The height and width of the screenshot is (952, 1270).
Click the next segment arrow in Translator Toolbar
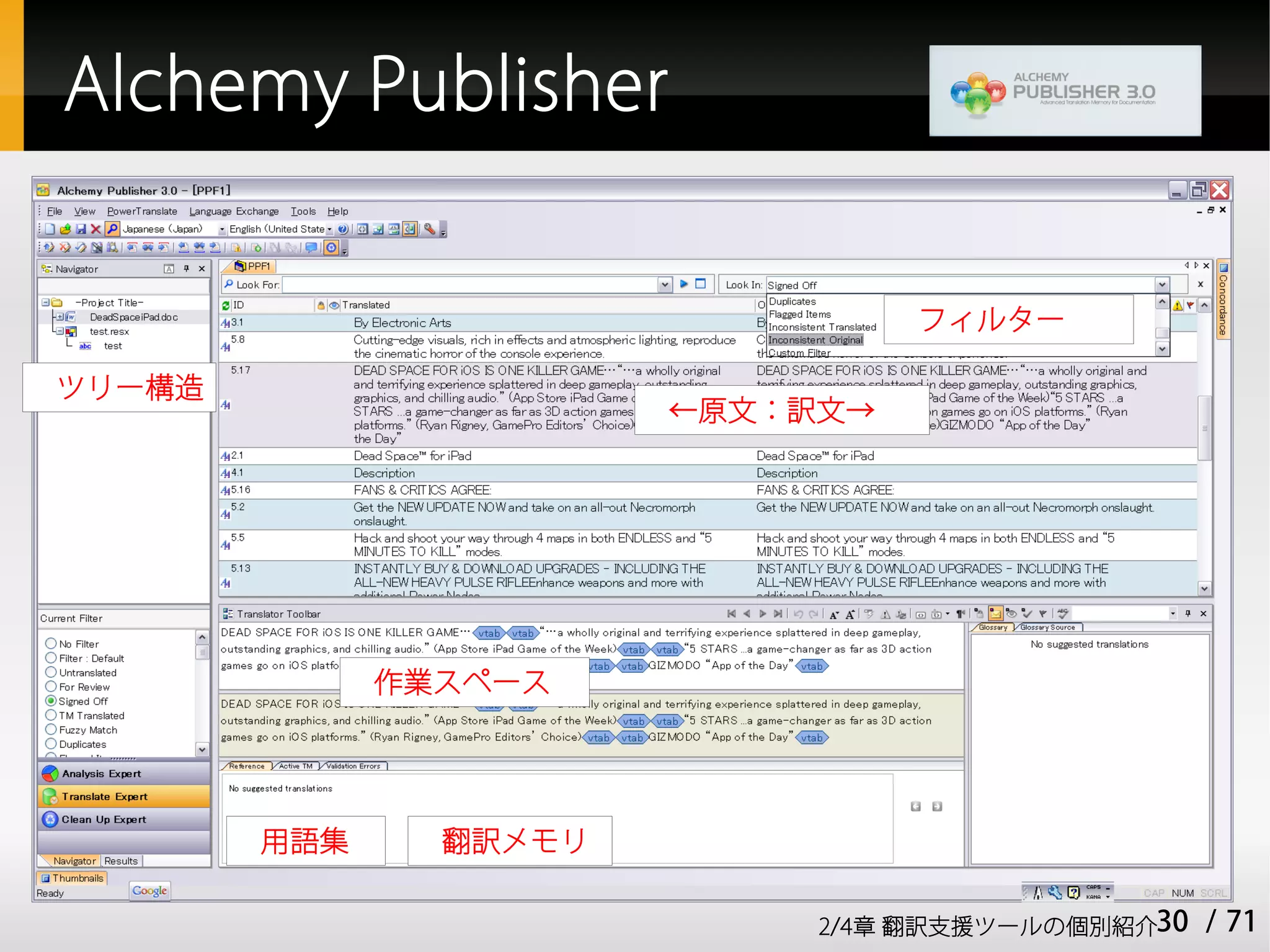[x=763, y=613]
